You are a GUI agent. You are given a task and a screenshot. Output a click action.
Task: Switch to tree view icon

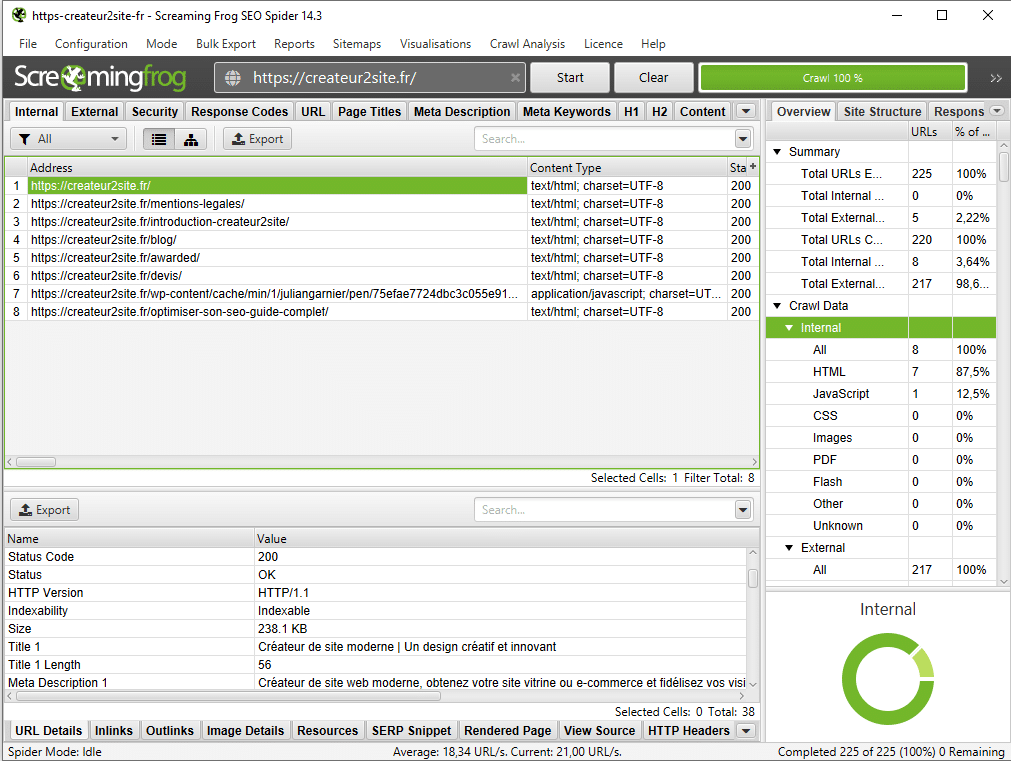[x=191, y=139]
